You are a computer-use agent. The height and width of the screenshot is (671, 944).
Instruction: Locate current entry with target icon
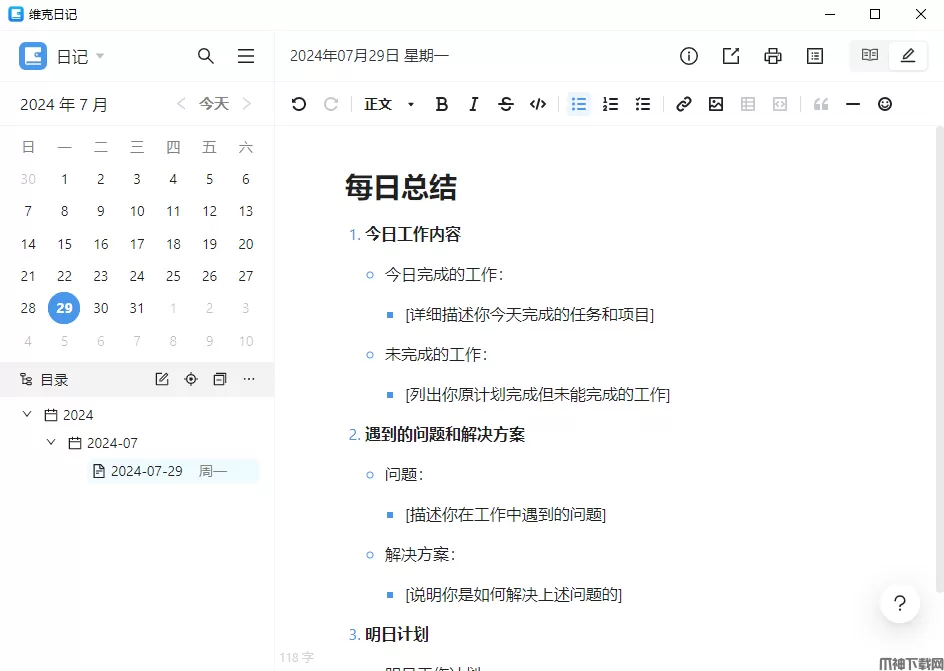click(191, 379)
